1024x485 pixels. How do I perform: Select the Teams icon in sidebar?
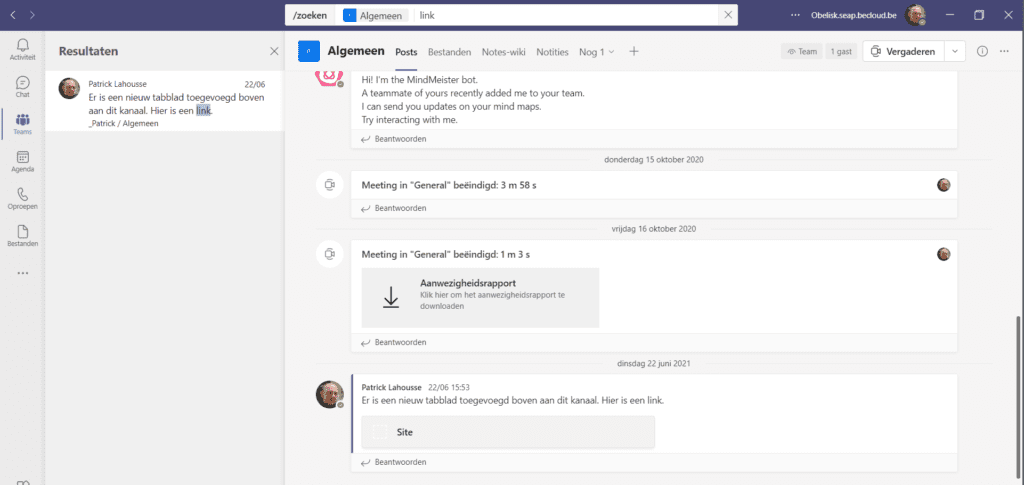click(x=23, y=124)
